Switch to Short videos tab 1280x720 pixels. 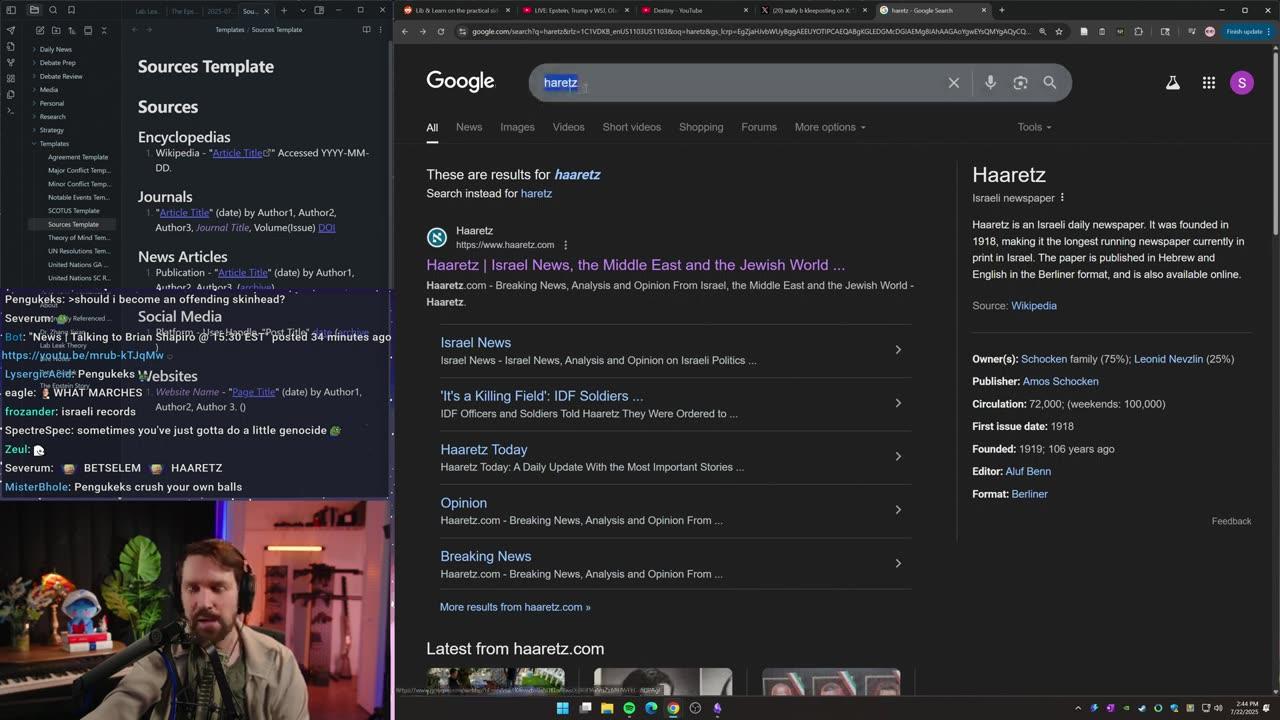pos(631,127)
